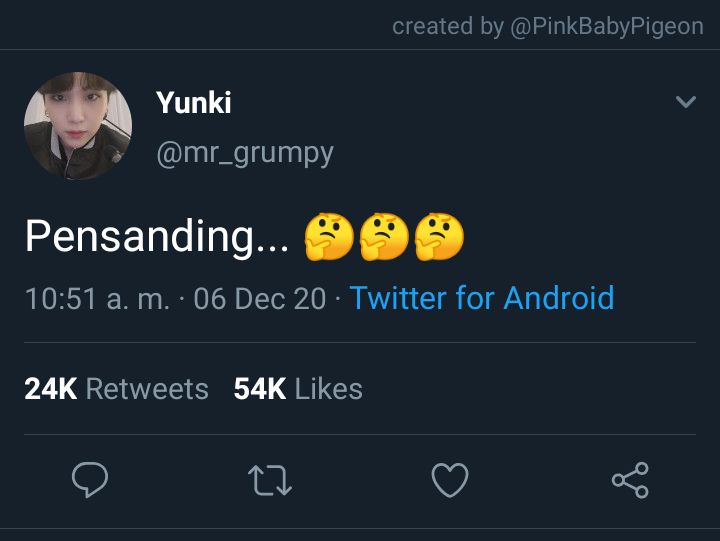Click the first thinking face emoji
This screenshot has width=720, height=541.
pyautogui.click(x=329, y=237)
